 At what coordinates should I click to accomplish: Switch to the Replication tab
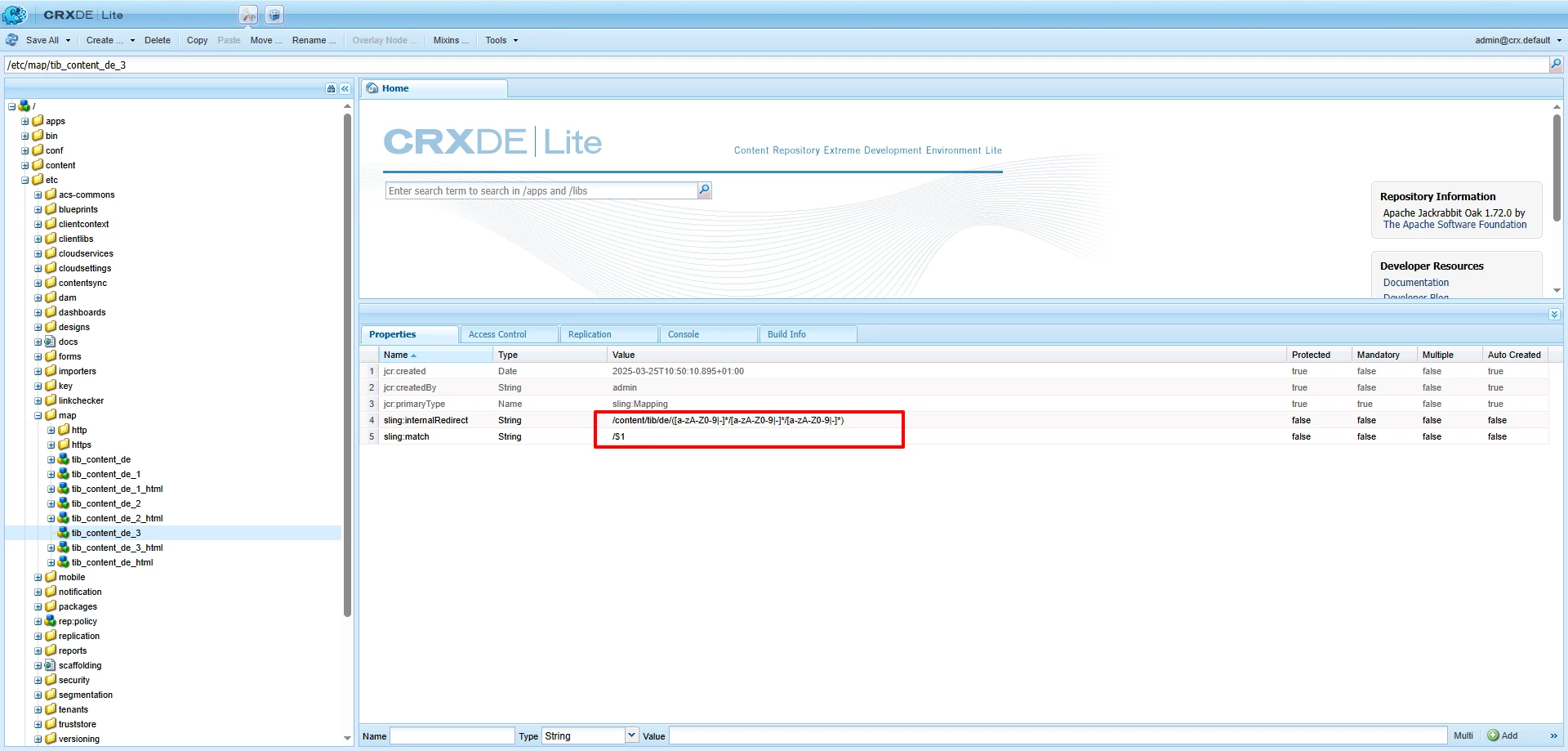(609, 334)
